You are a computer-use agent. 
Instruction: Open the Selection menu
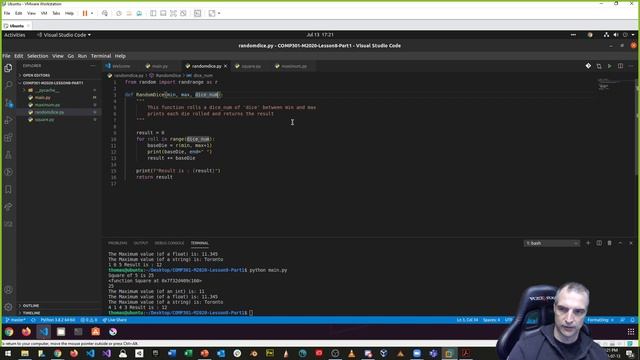coord(38,56)
